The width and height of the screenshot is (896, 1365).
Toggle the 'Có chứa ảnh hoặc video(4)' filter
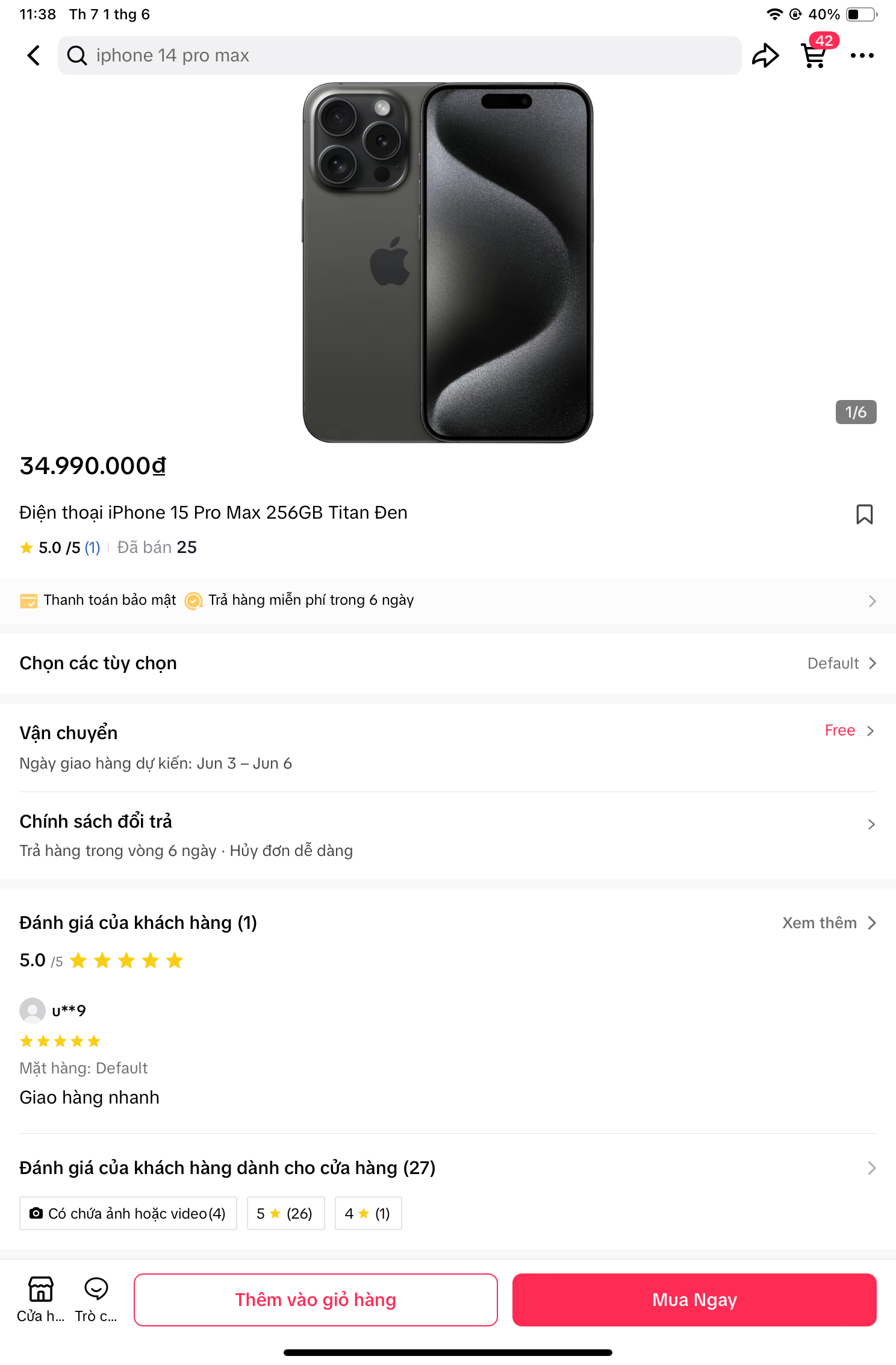click(128, 1213)
